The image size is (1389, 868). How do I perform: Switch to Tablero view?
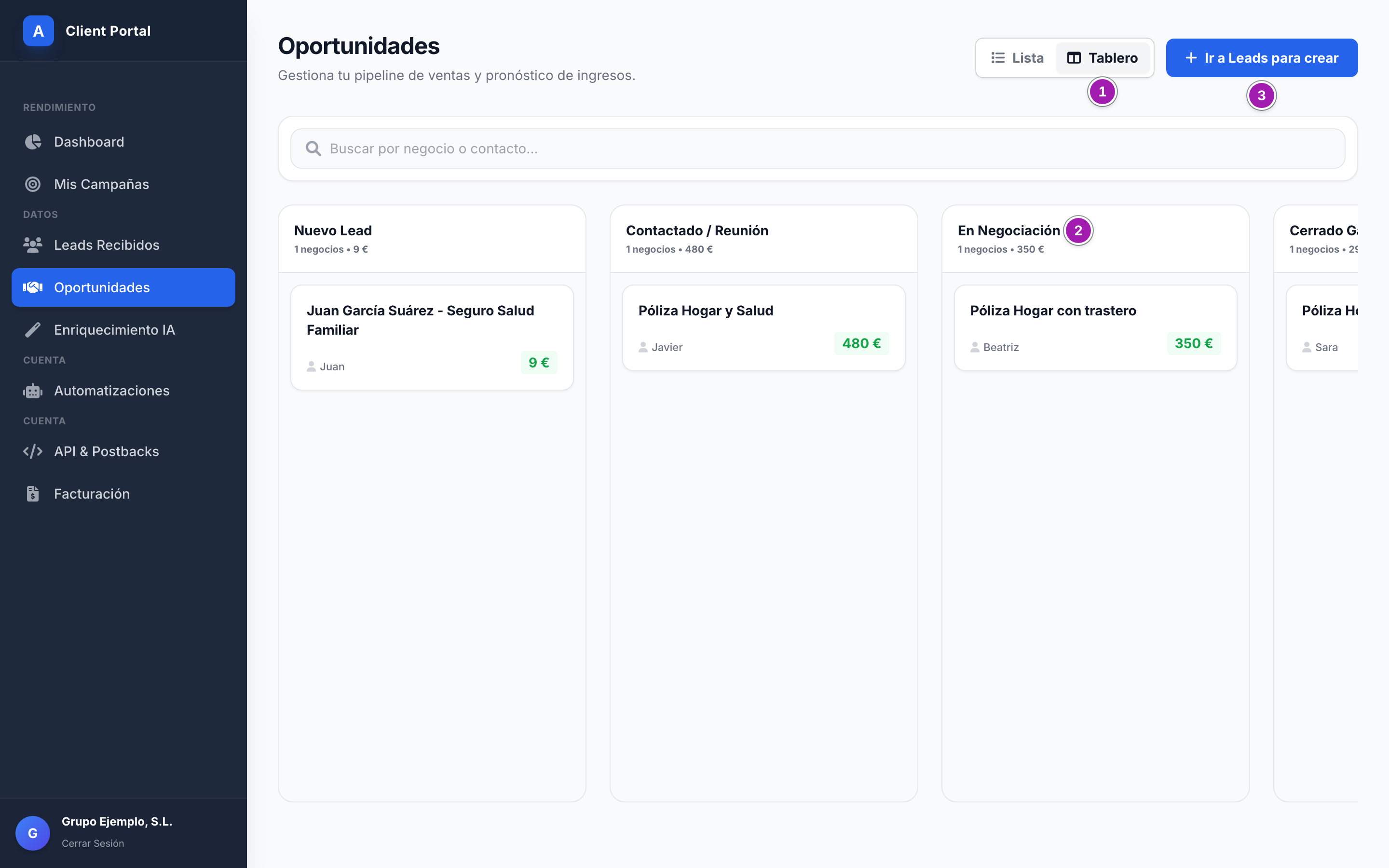[1102, 58]
